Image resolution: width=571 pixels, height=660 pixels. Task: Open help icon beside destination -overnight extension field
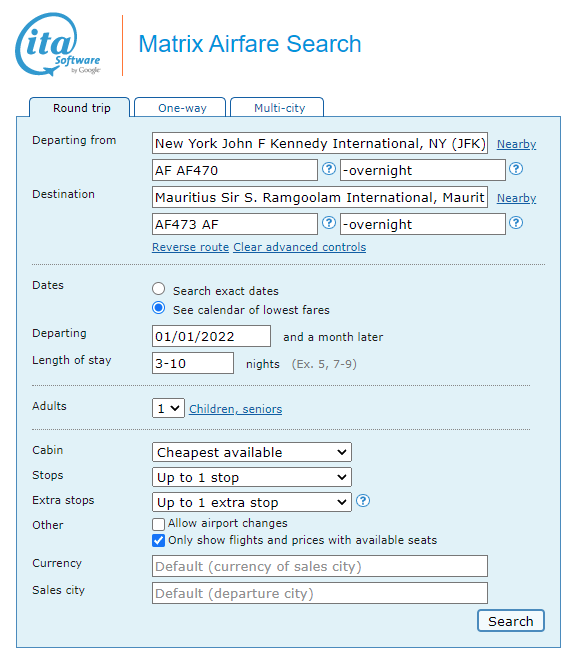pos(515,223)
